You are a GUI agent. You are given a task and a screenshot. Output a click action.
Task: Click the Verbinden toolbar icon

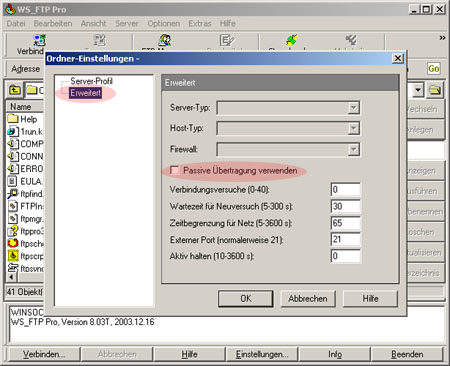[39, 40]
